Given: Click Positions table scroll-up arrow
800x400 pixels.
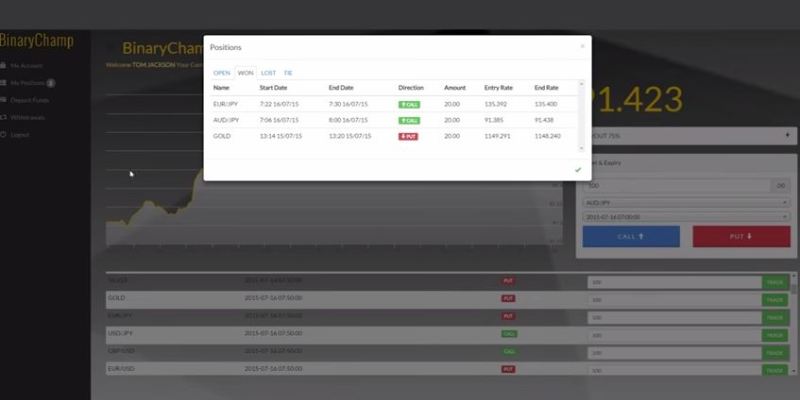Looking at the screenshot, I should click(x=582, y=83).
